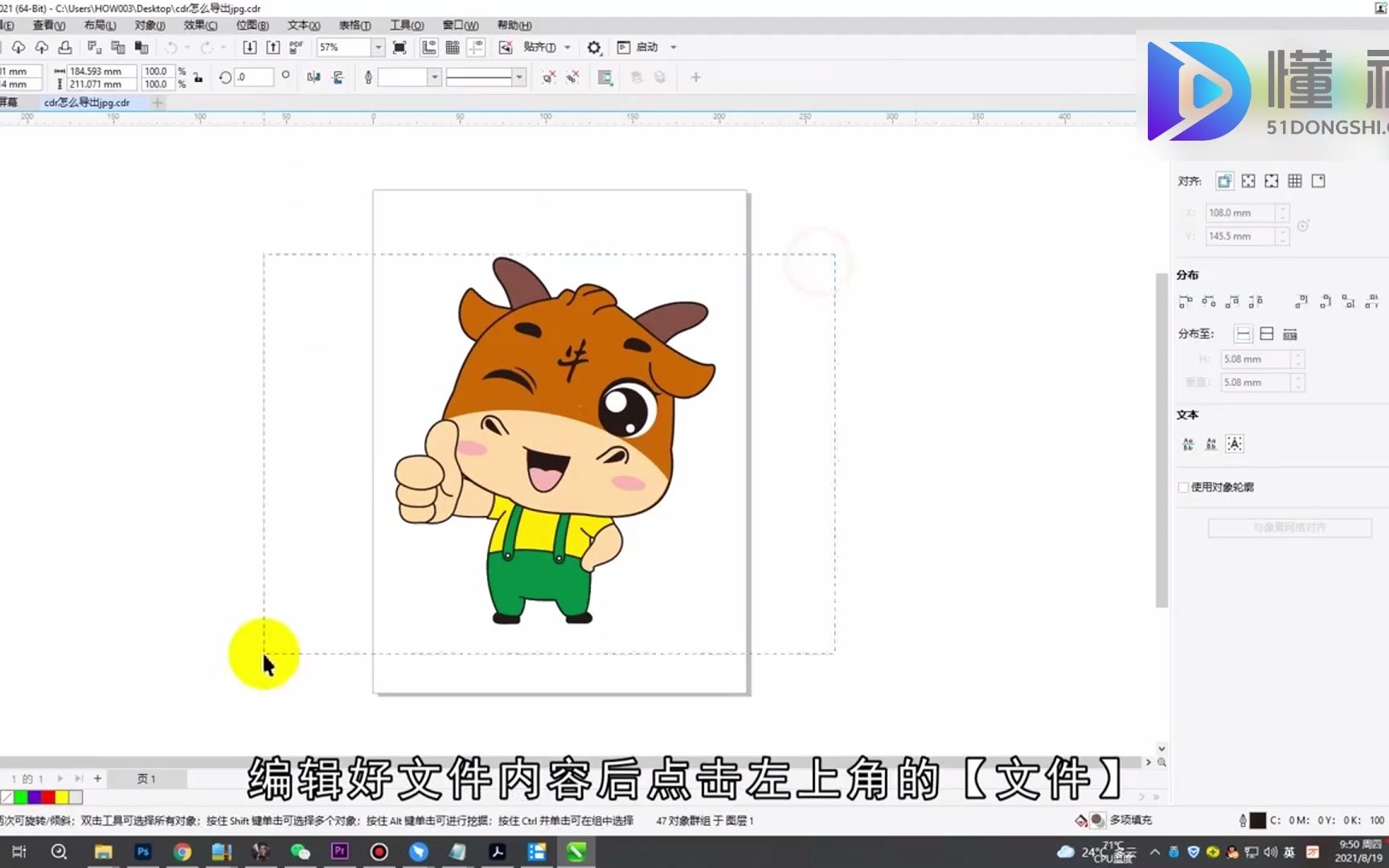Open the 表格 Table menu
The image size is (1389, 868).
[354, 26]
